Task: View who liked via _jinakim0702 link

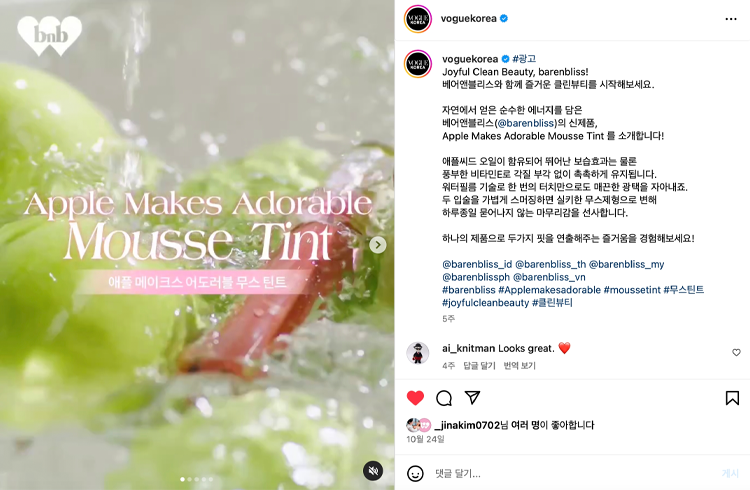Action: [x=467, y=425]
